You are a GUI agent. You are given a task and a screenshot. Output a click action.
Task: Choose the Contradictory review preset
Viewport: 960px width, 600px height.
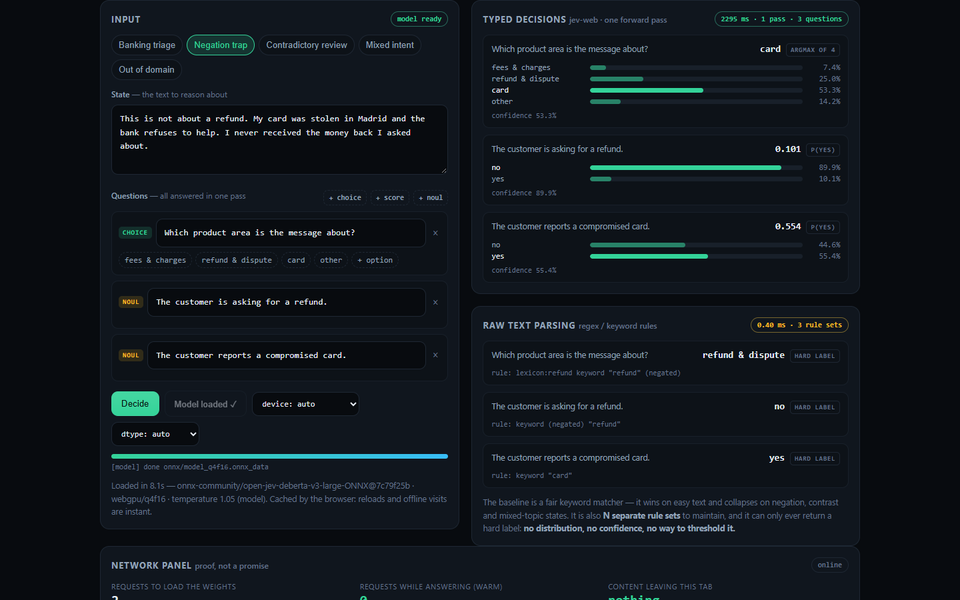[306, 45]
